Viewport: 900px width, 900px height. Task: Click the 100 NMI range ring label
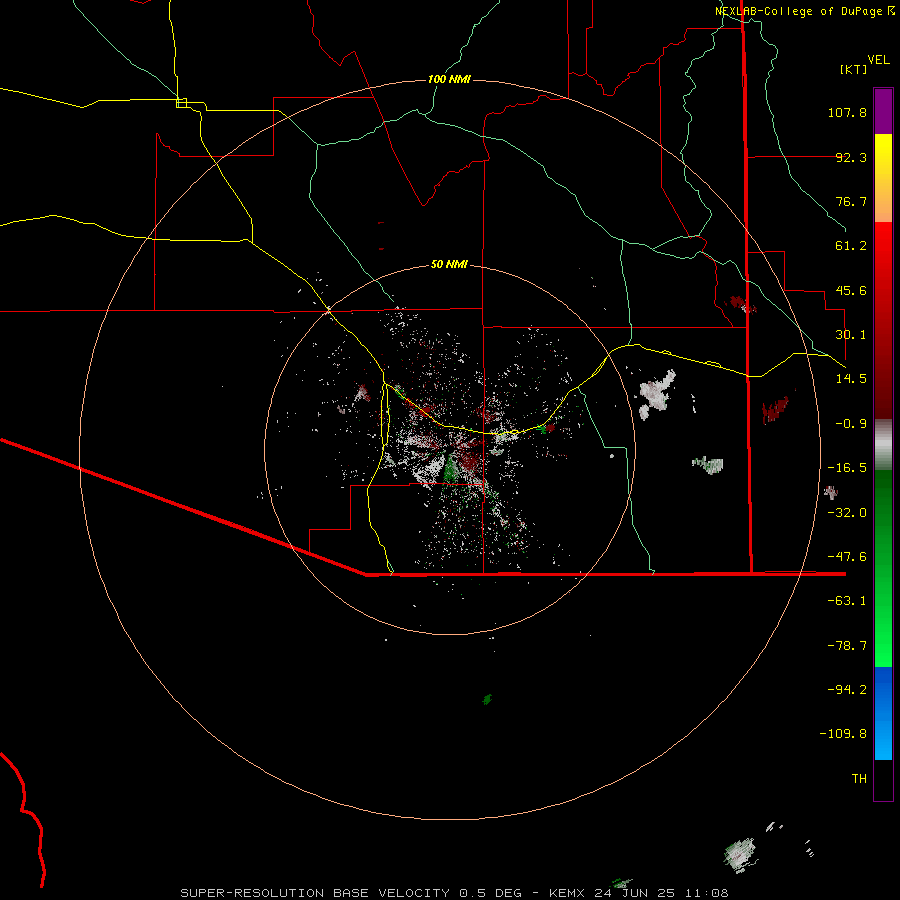[449, 79]
